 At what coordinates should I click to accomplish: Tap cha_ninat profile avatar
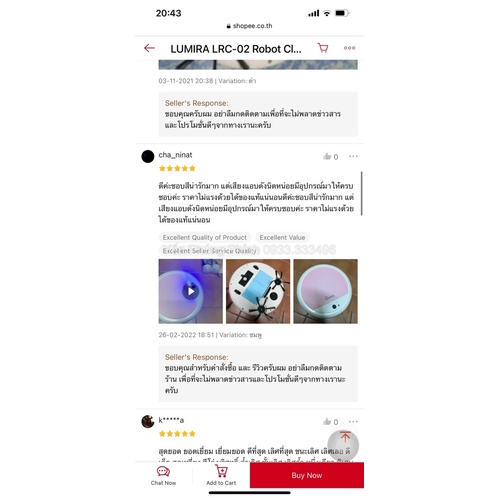[148, 156]
